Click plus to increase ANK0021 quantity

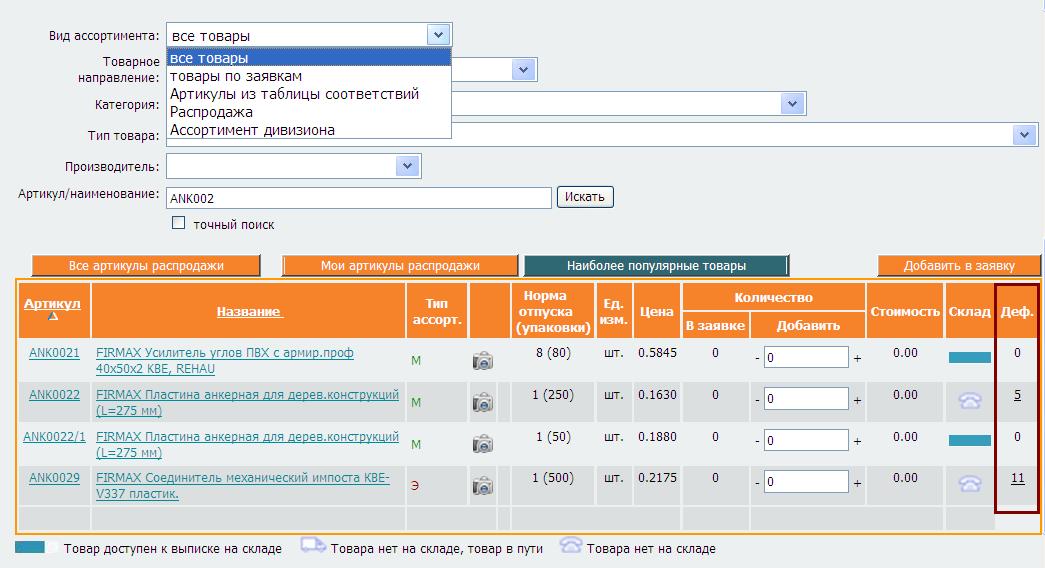pos(857,358)
